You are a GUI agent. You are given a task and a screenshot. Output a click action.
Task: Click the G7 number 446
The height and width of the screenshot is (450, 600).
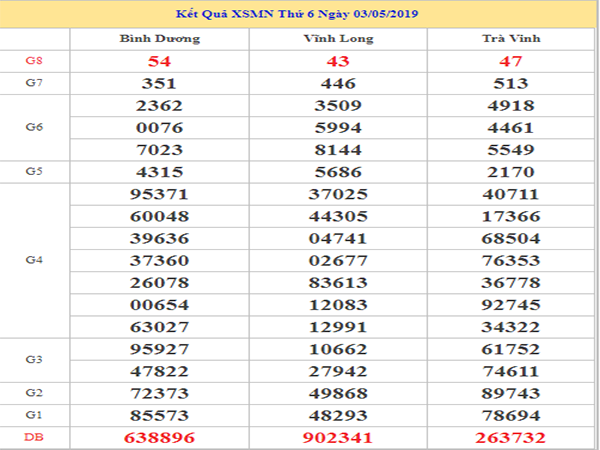(338, 83)
